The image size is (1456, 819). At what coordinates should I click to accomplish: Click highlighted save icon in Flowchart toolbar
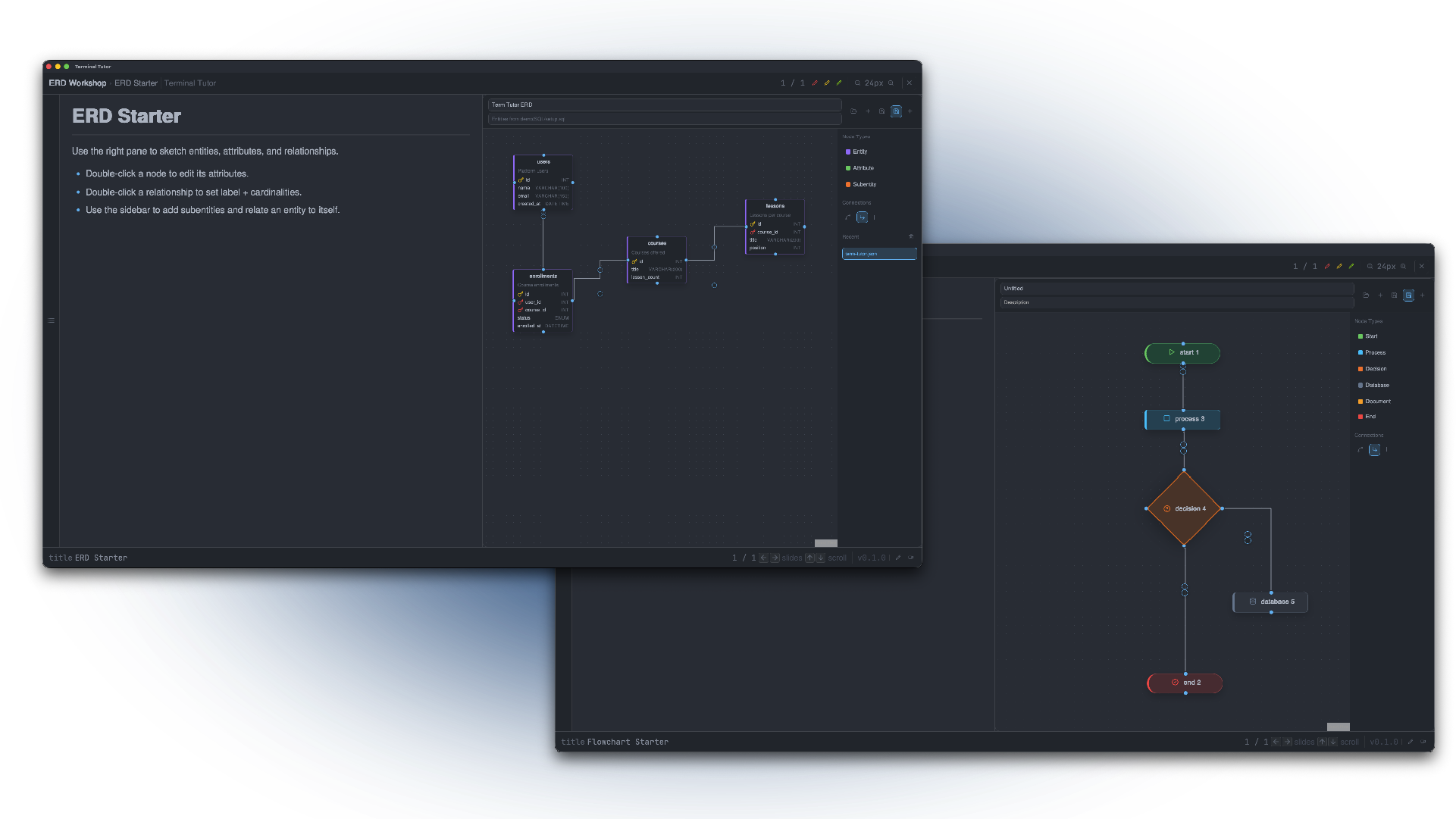tap(1408, 295)
